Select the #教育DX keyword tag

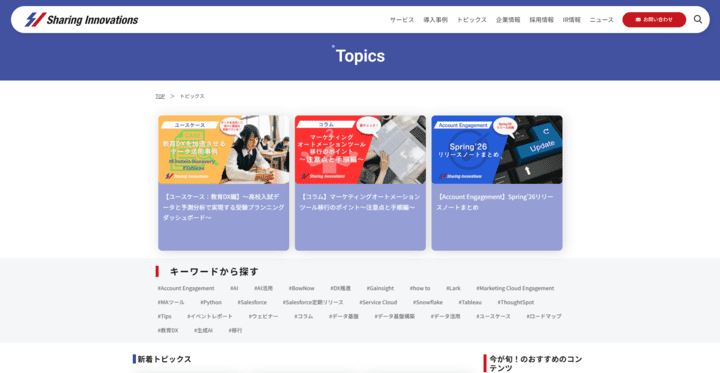point(168,330)
